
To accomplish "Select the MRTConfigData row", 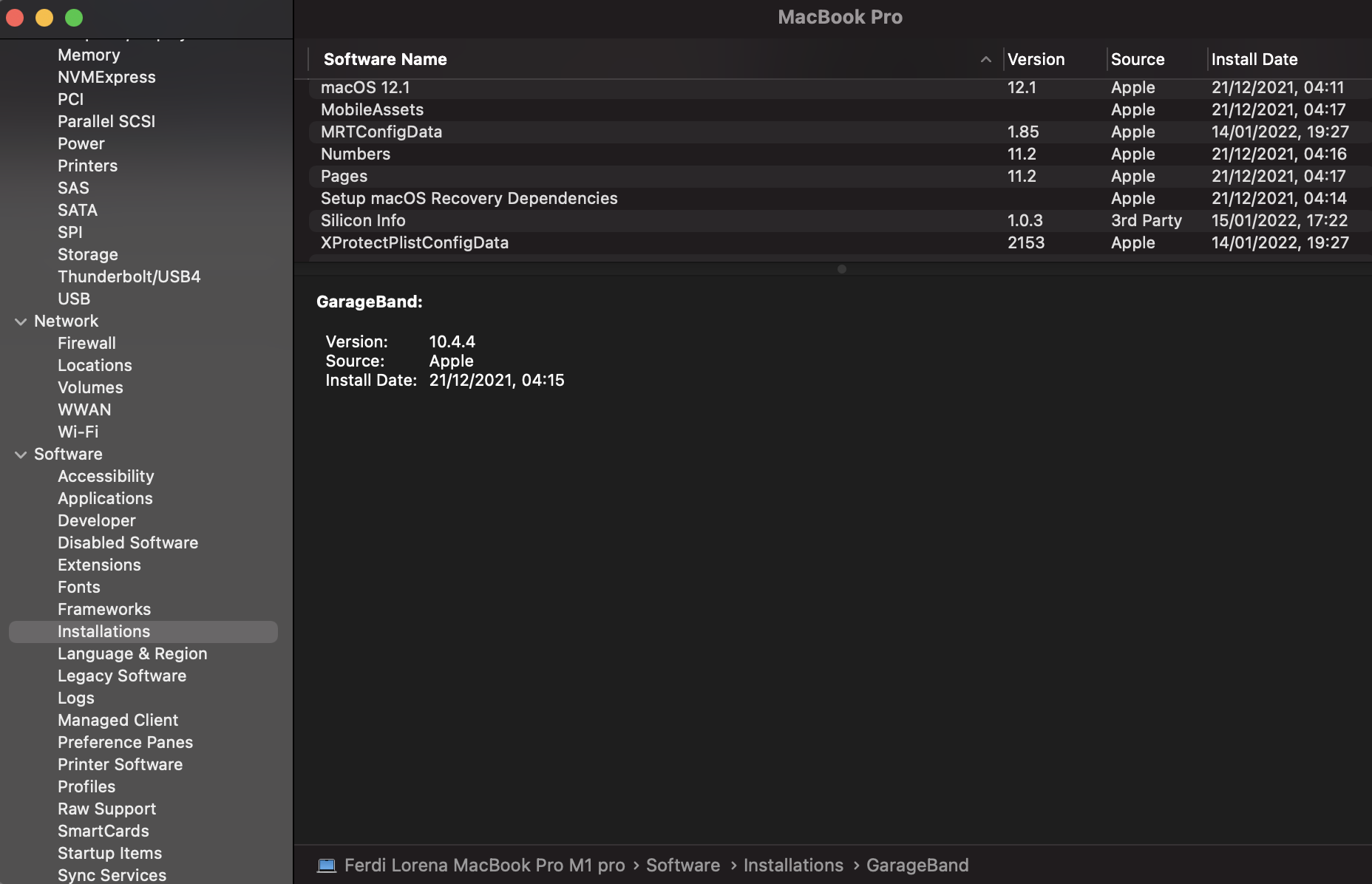I will point(840,132).
